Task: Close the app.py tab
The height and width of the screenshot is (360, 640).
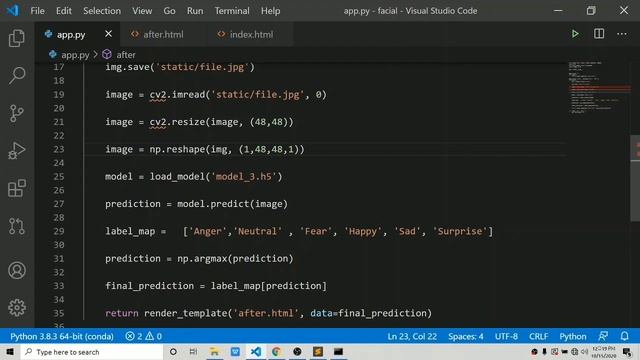Action: click(108, 34)
